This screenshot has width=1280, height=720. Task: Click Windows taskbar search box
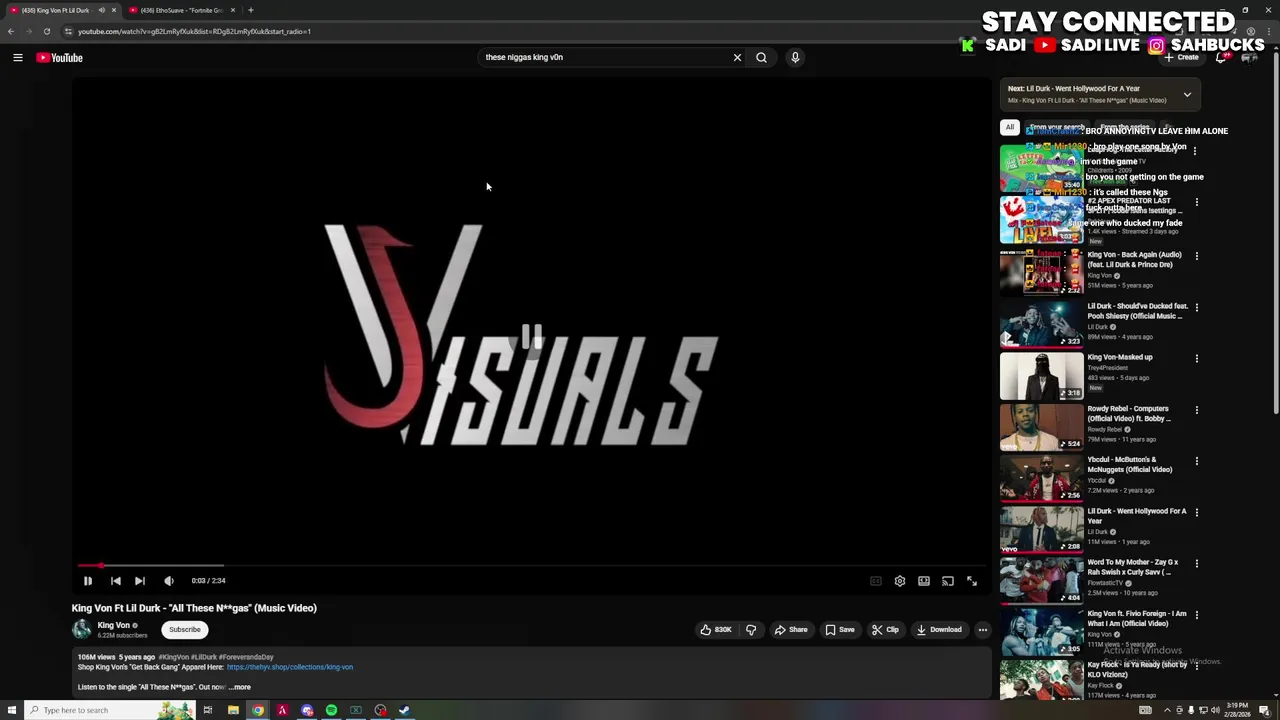click(x=108, y=710)
